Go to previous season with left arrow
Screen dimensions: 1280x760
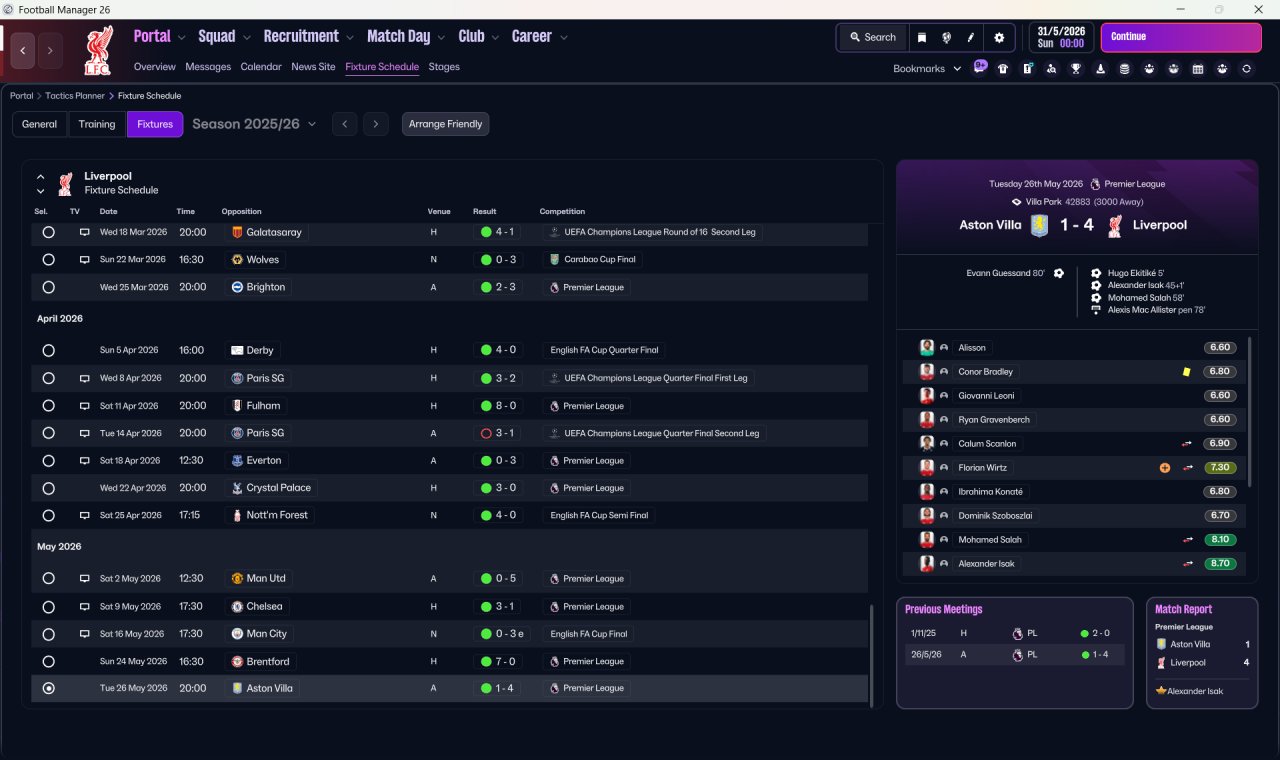[344, 124]
